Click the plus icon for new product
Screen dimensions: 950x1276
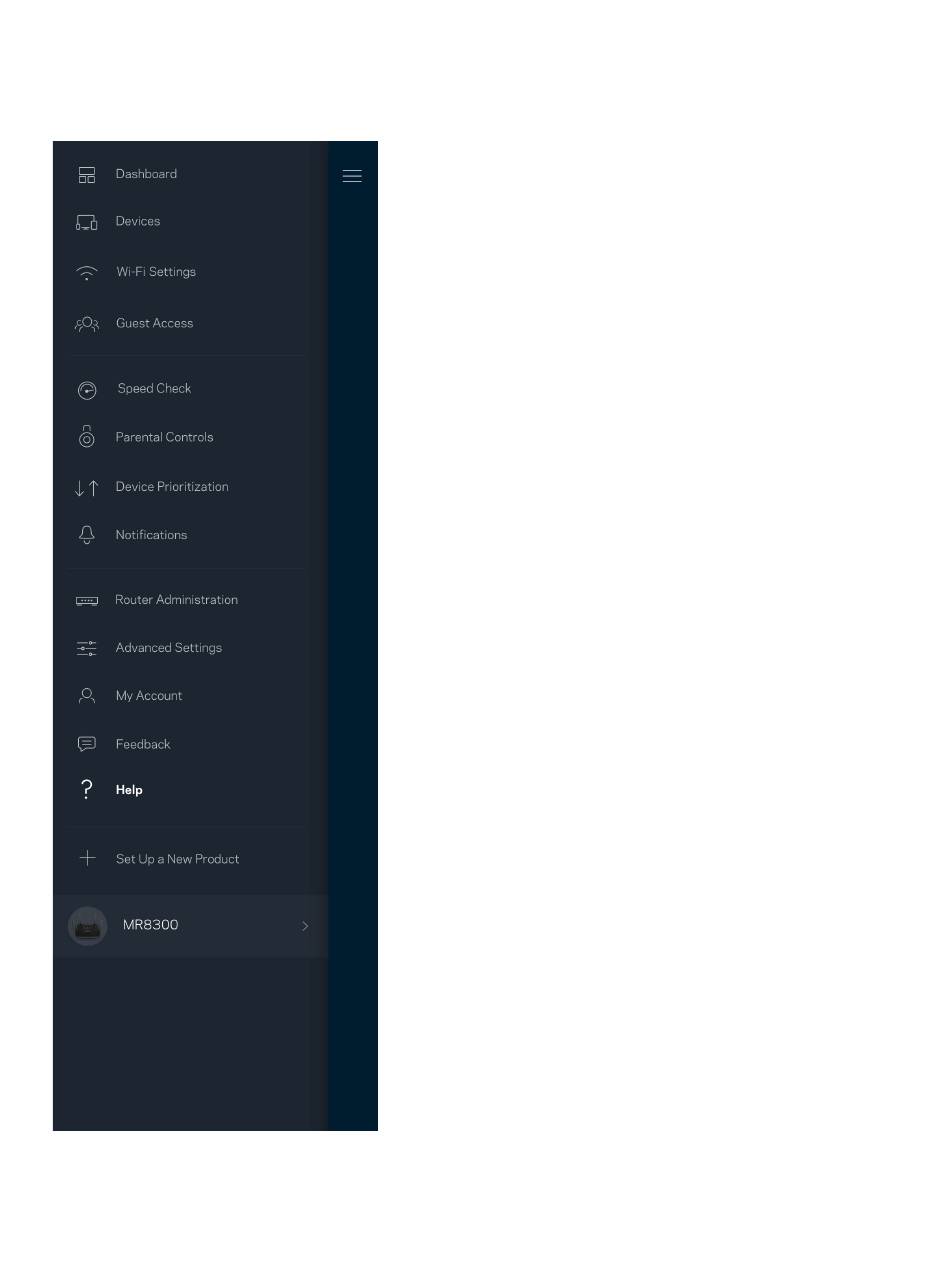pyautogui.click(x=87, y=858)
